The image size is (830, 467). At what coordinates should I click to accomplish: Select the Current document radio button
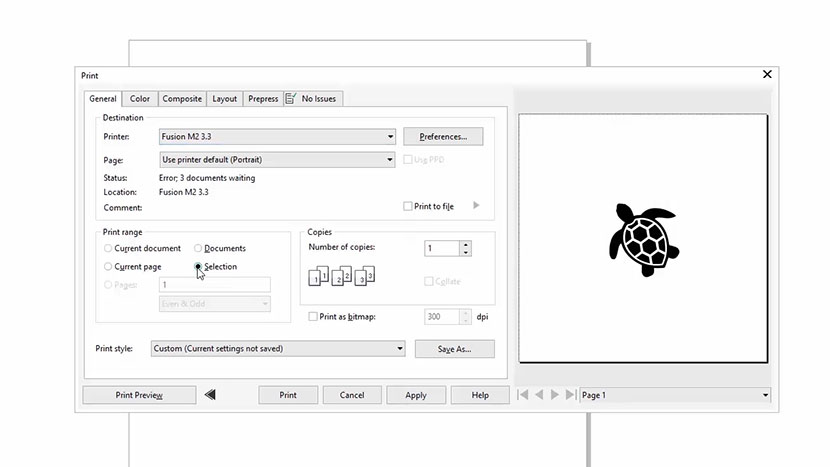pyautogui.click(x=108, y=248)
